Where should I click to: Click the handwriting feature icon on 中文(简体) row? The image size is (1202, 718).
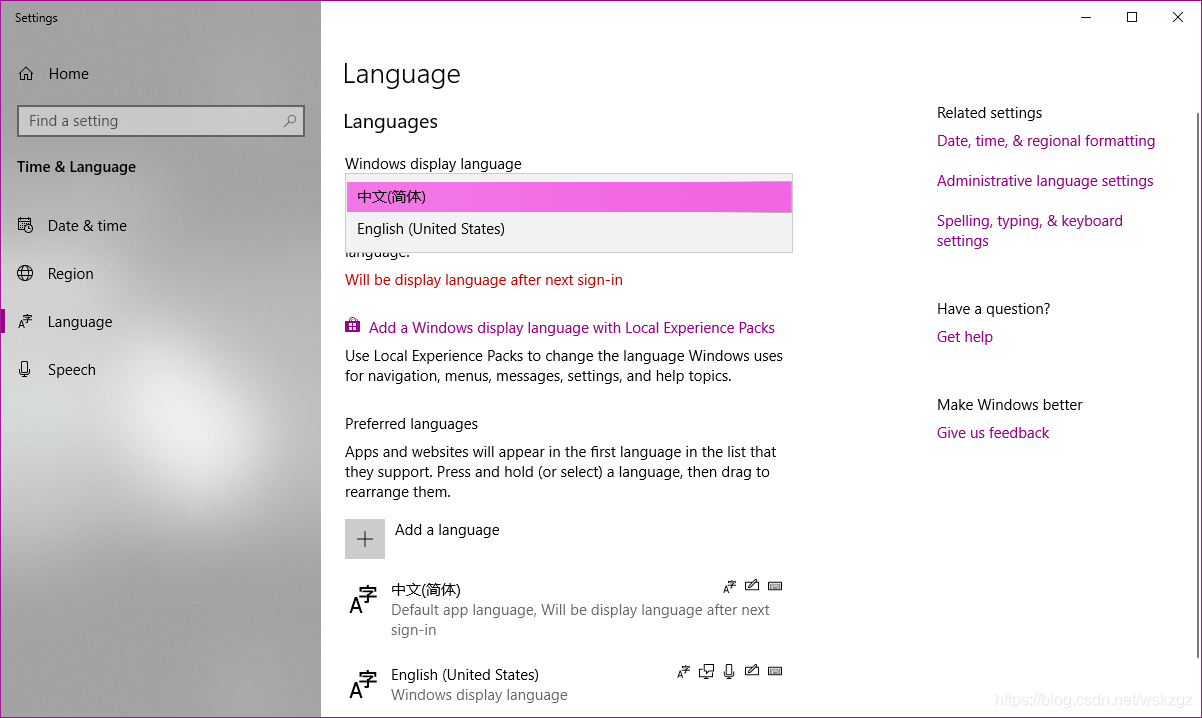(x=752, y=586)
